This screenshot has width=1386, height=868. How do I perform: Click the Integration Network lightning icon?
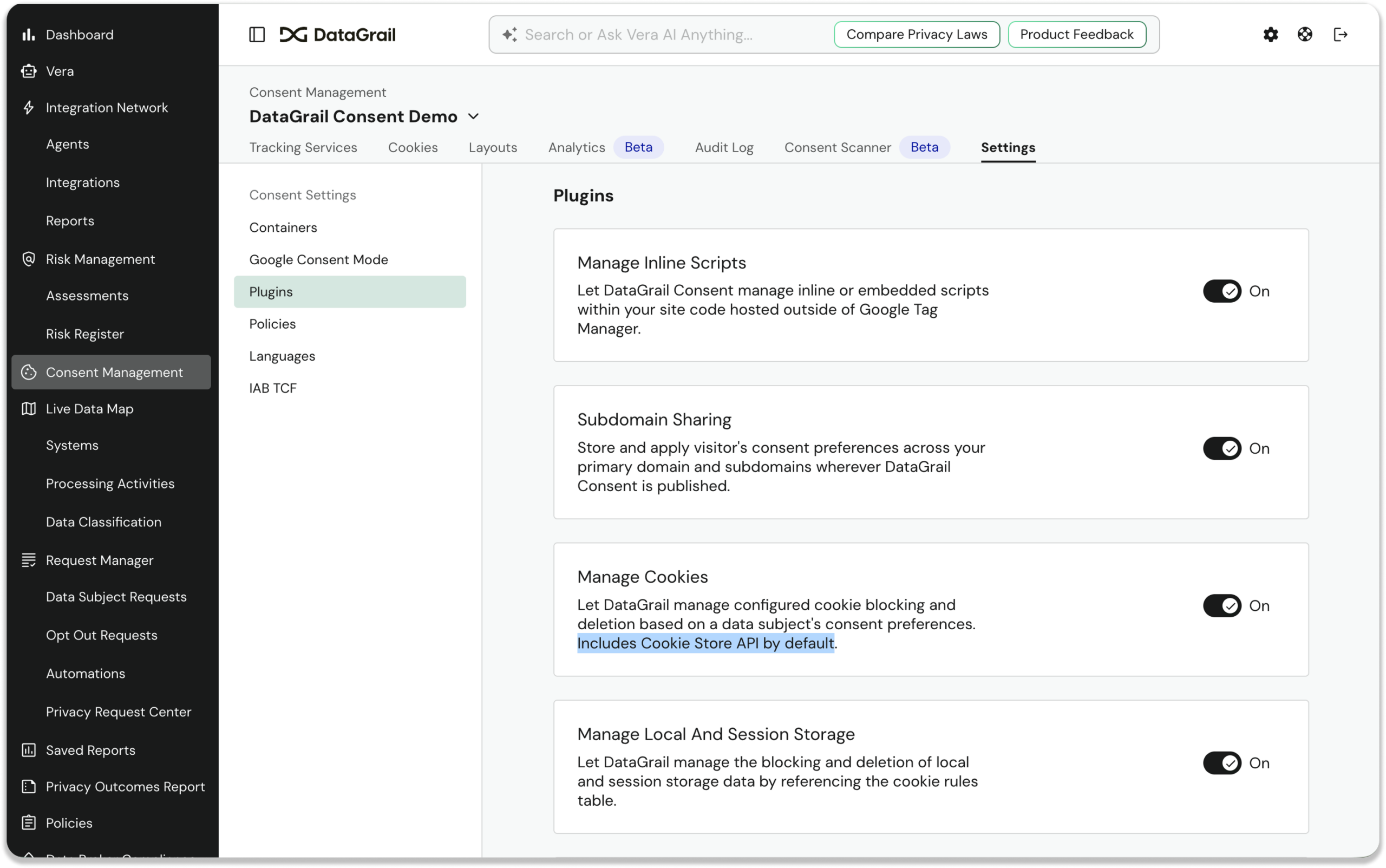28,107
